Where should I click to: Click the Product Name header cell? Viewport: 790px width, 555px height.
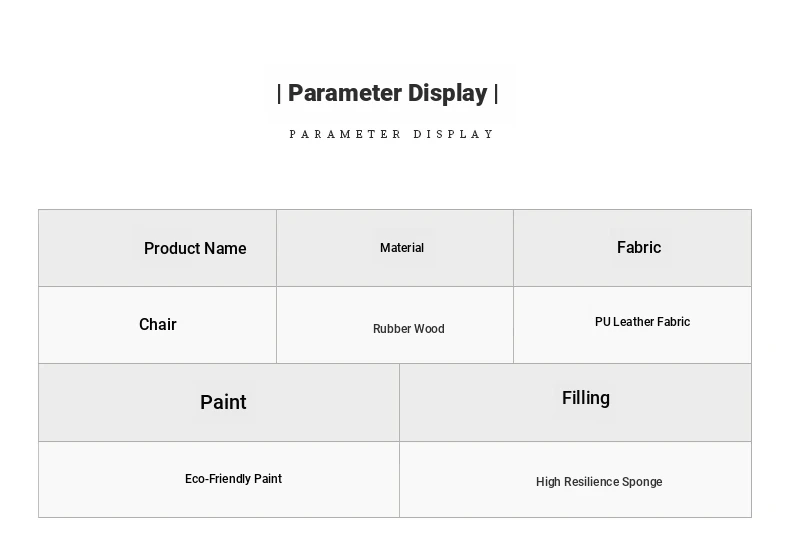point(195,249)
